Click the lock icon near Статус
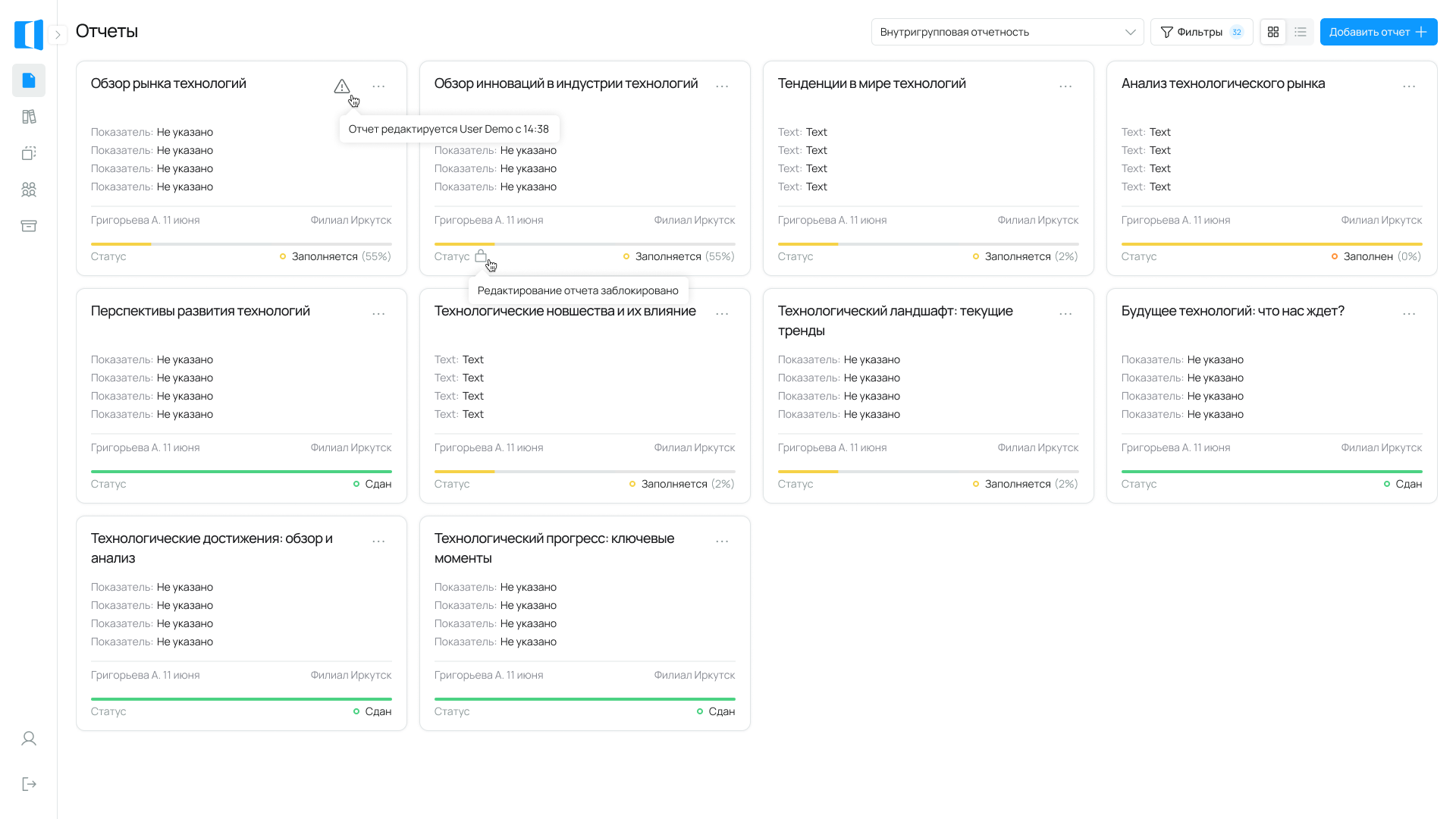This screenshot has width=1456, height=819. pos(481,256)
